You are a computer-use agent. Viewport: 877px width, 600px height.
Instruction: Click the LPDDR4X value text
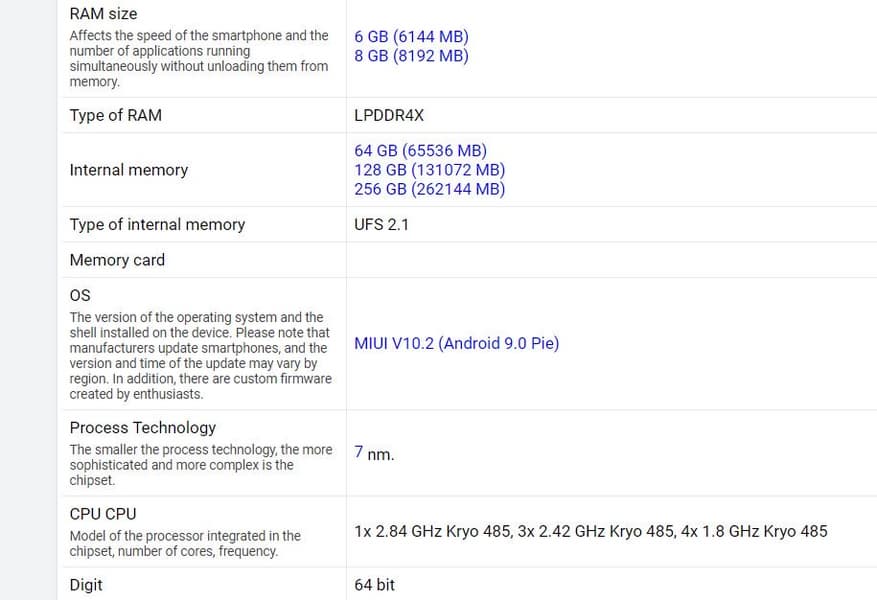(x=389, y=115)
